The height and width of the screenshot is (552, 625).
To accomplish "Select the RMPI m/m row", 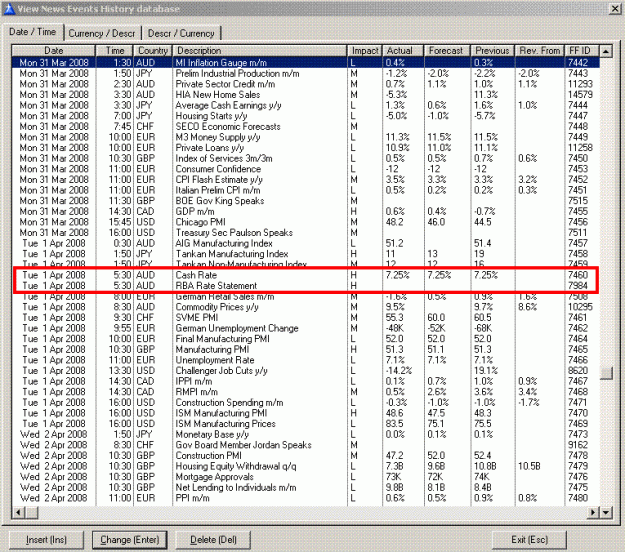I will coord(305,392).
